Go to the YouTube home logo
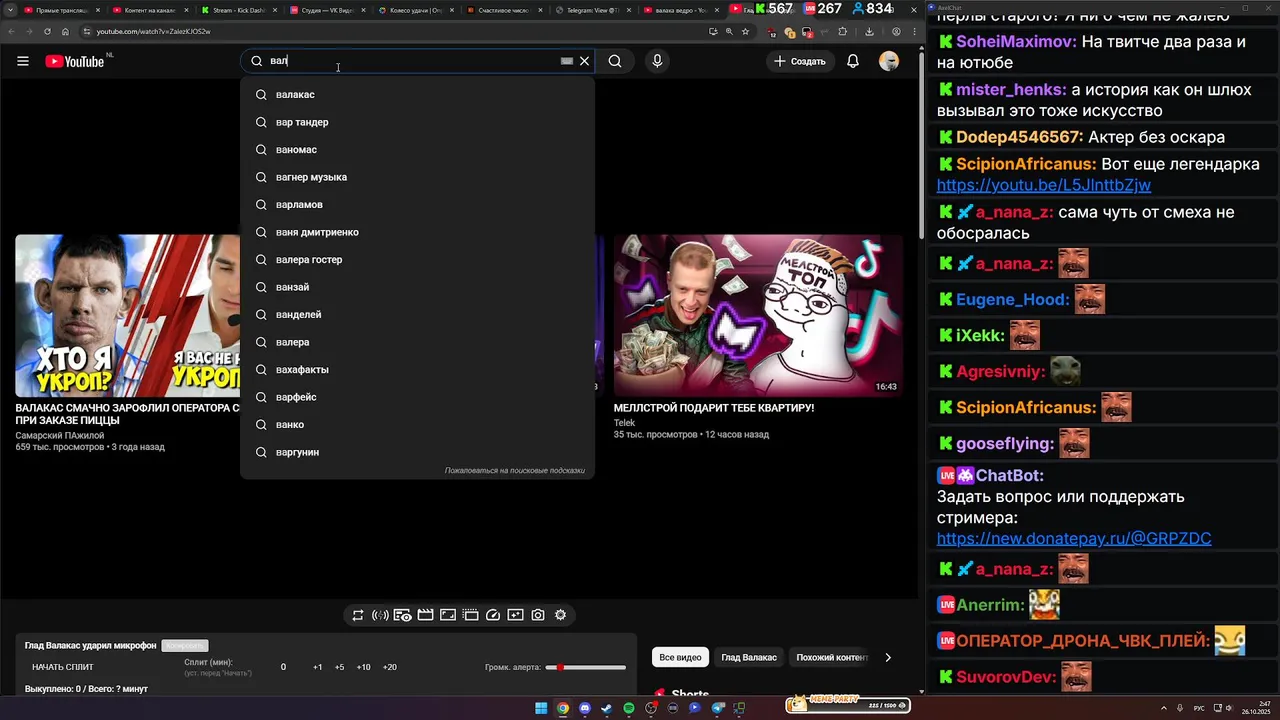1280x720 pixels. [x=75, y=61]
